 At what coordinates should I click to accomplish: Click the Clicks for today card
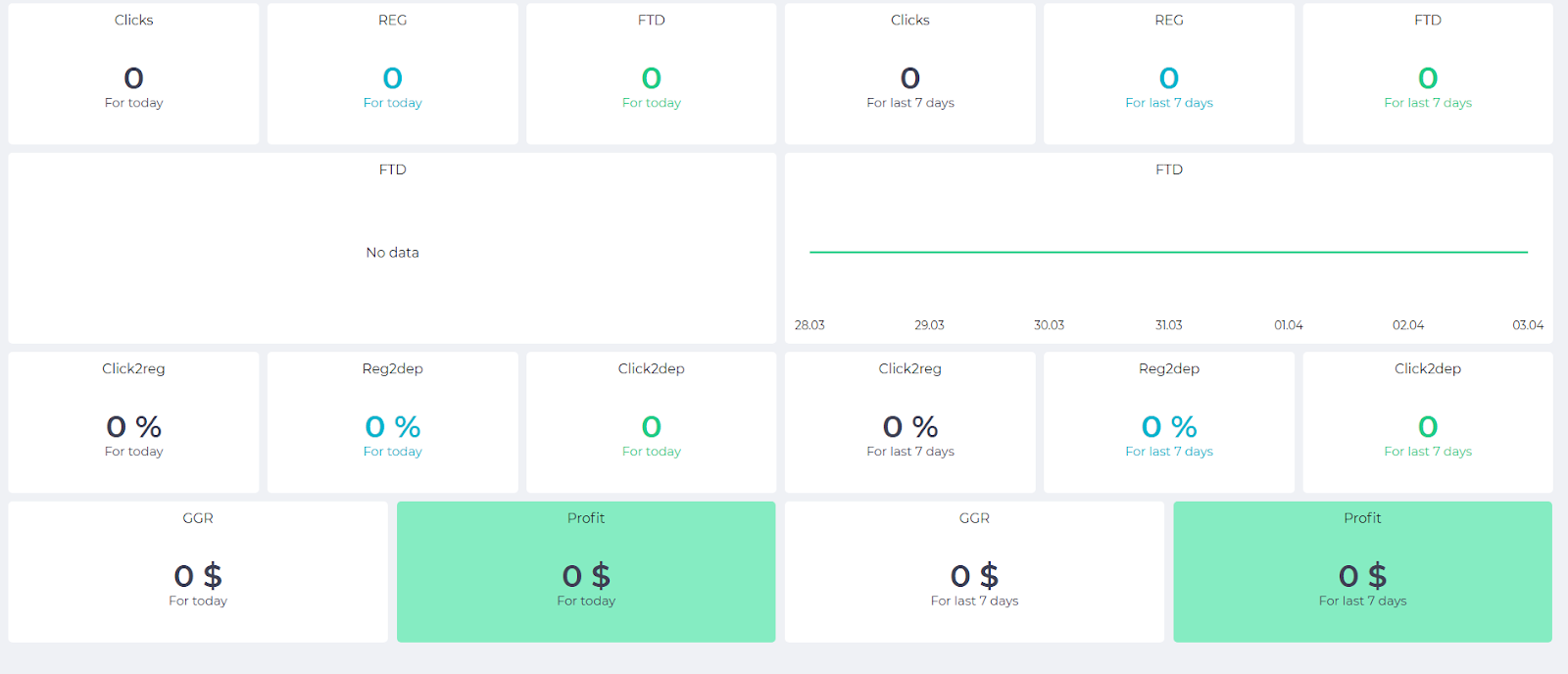(x=133, y=74)
